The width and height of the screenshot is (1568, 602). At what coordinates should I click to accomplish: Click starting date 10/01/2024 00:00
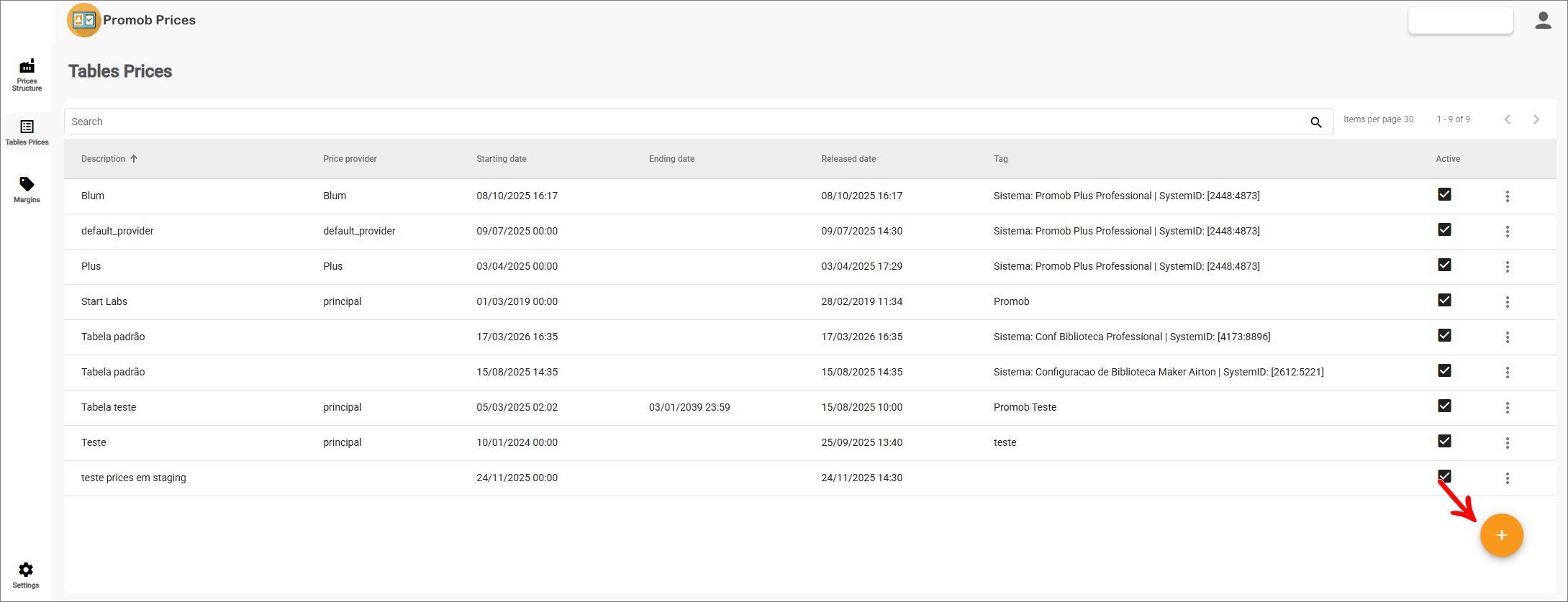517,442
